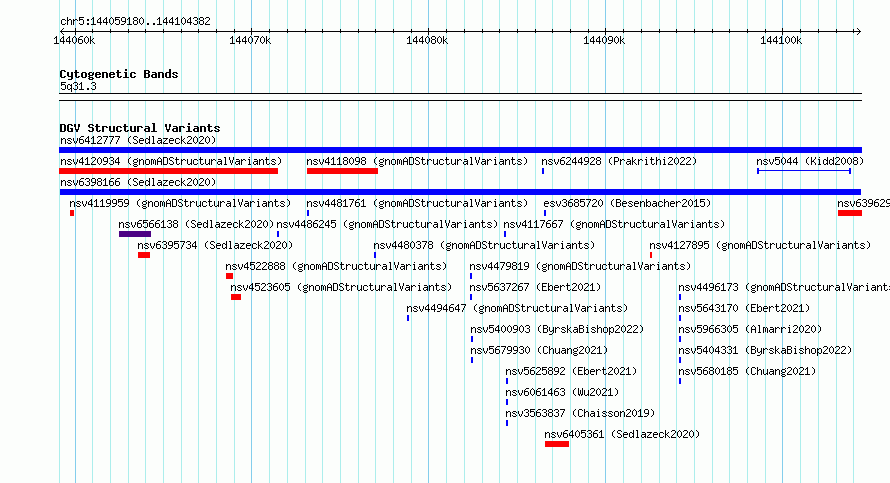Click the DGV Structural Variants track title

point(140,128)
